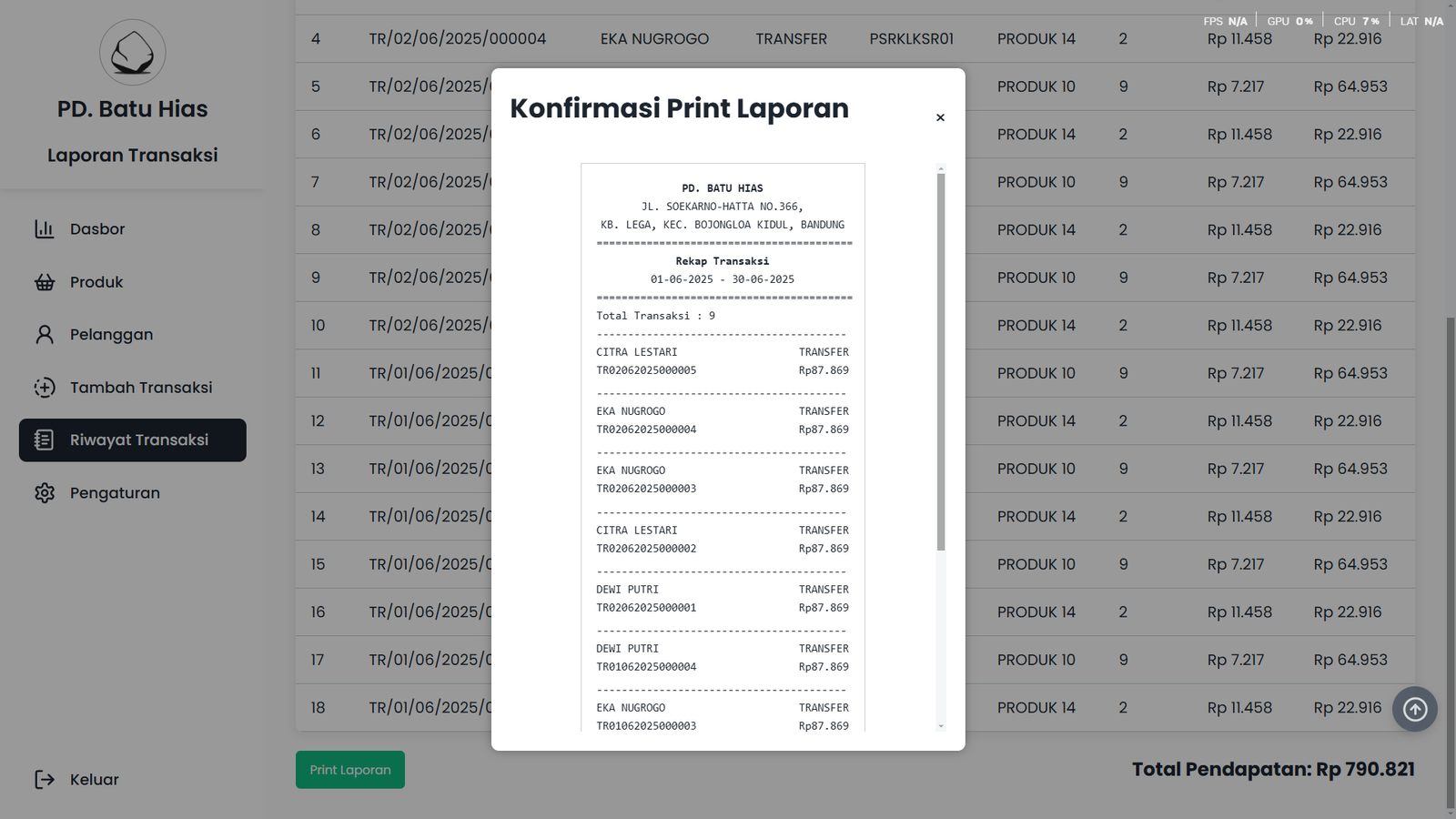Close the Konfirmasi Print Laporan dialog
The width and height of the screenshot is (1456, 819).
click(x=940, y=117)
